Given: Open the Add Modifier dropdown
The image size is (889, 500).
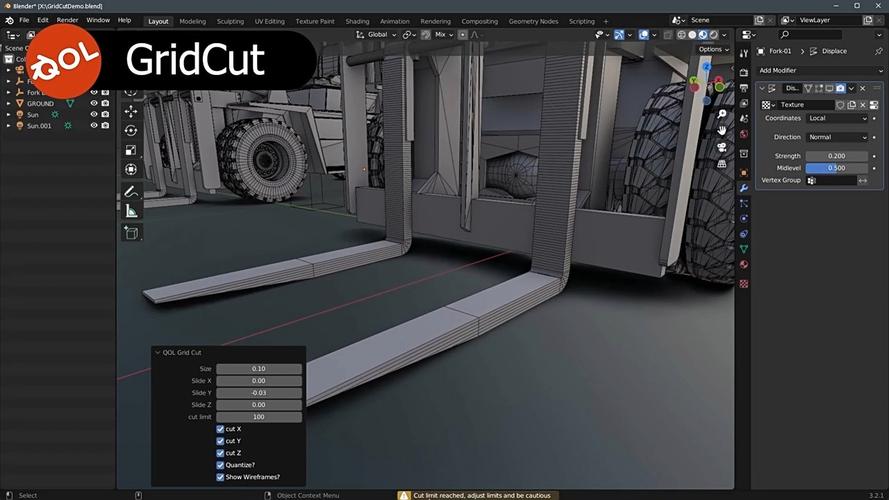Looking at the screenshot, I should pos(819,70).
